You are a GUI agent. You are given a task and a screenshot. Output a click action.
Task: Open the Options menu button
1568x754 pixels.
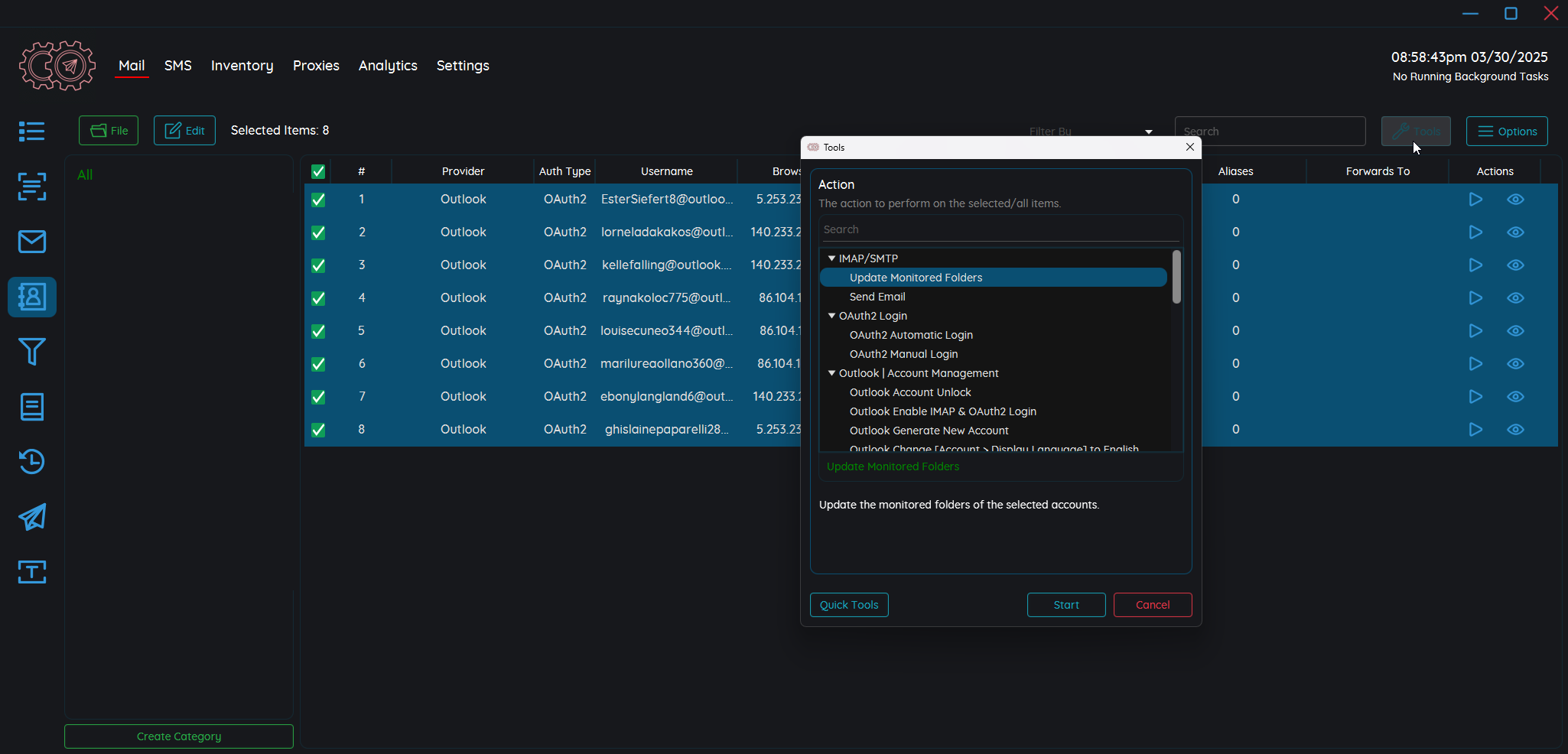point(1507,131)
